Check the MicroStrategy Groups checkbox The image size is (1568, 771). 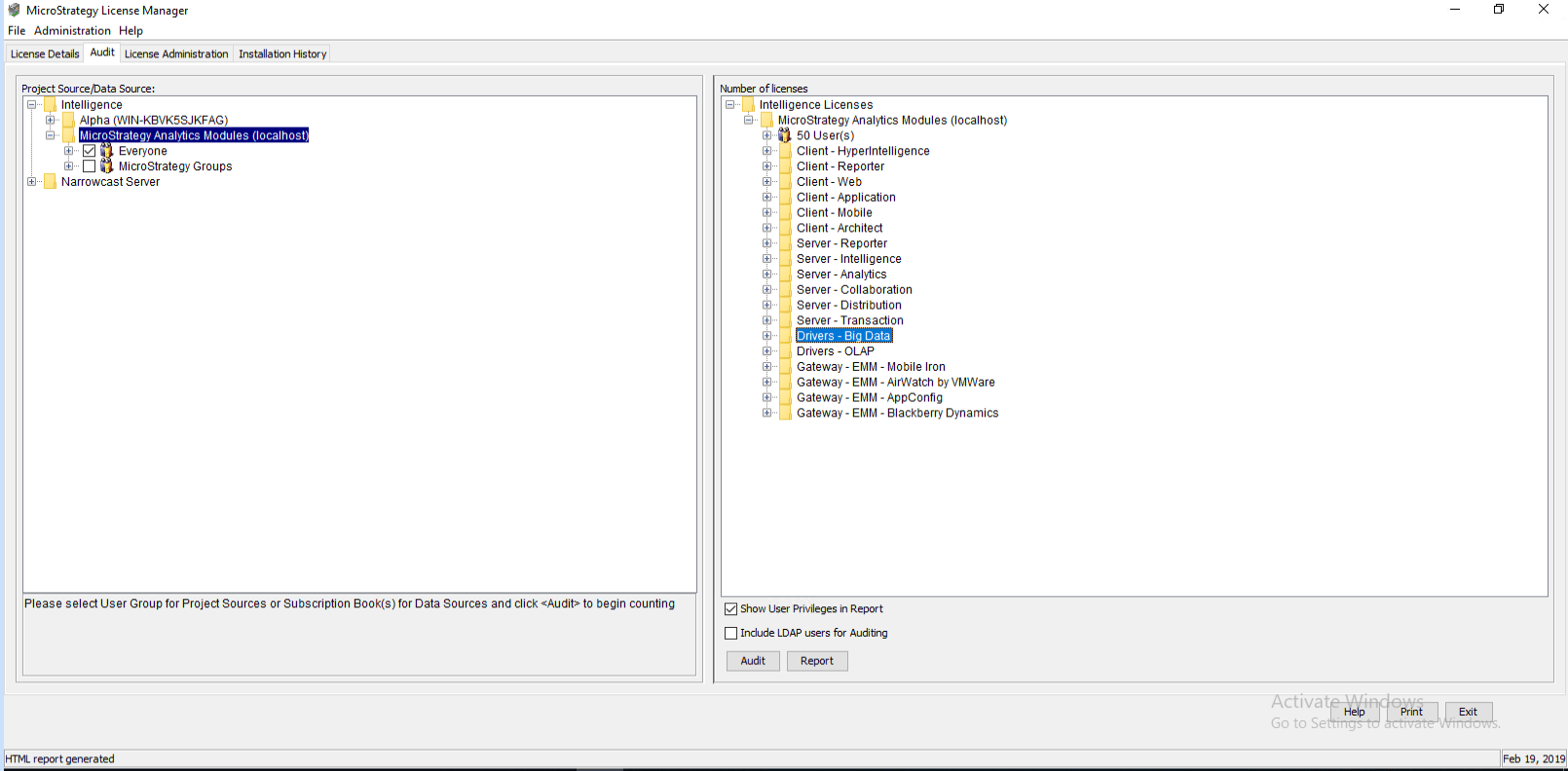click(x=90, y=166)
